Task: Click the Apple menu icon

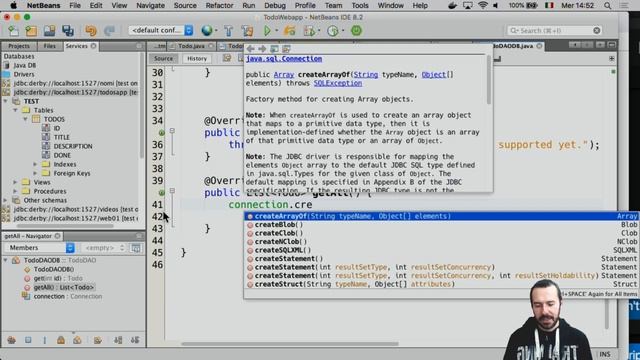Action: (x=13, y=6)
